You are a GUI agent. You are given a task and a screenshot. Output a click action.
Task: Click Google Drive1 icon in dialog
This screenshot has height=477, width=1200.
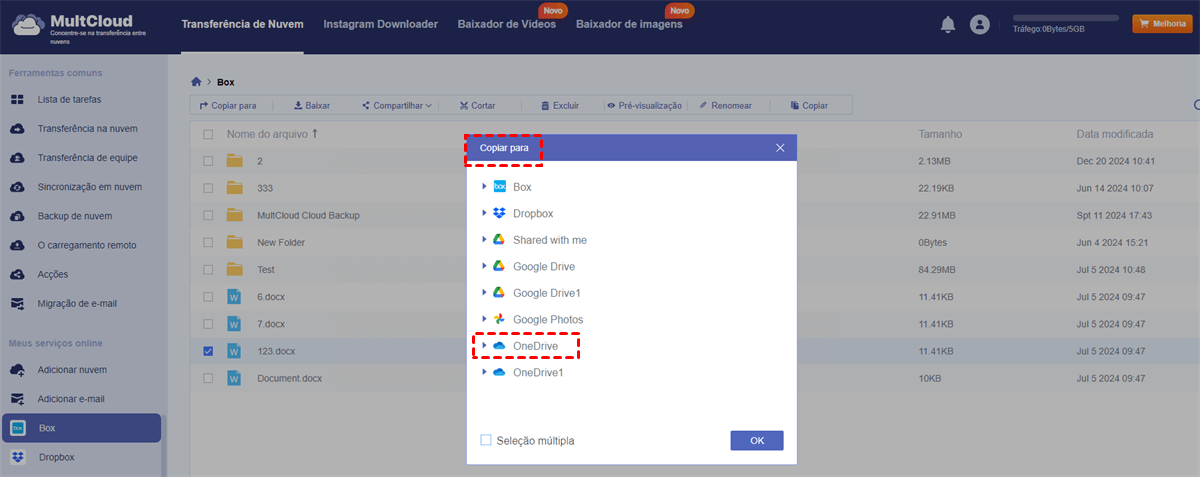(499, 293)
